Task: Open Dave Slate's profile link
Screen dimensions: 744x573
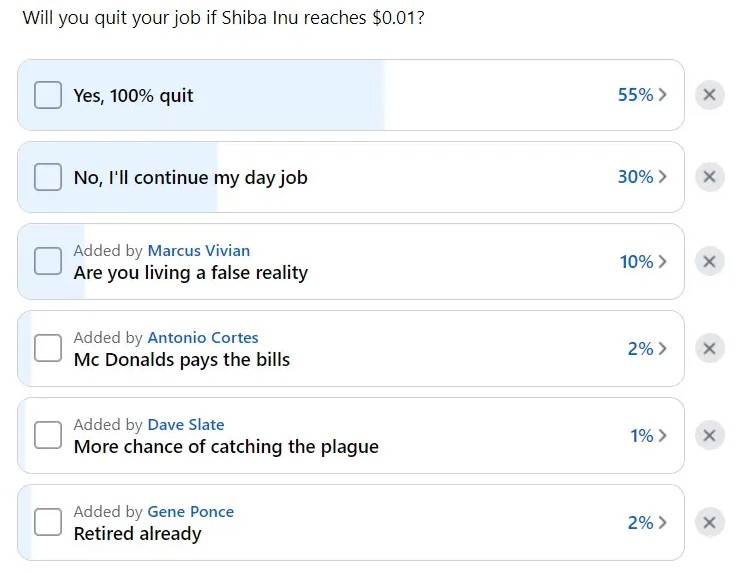Action: point(186,425)
